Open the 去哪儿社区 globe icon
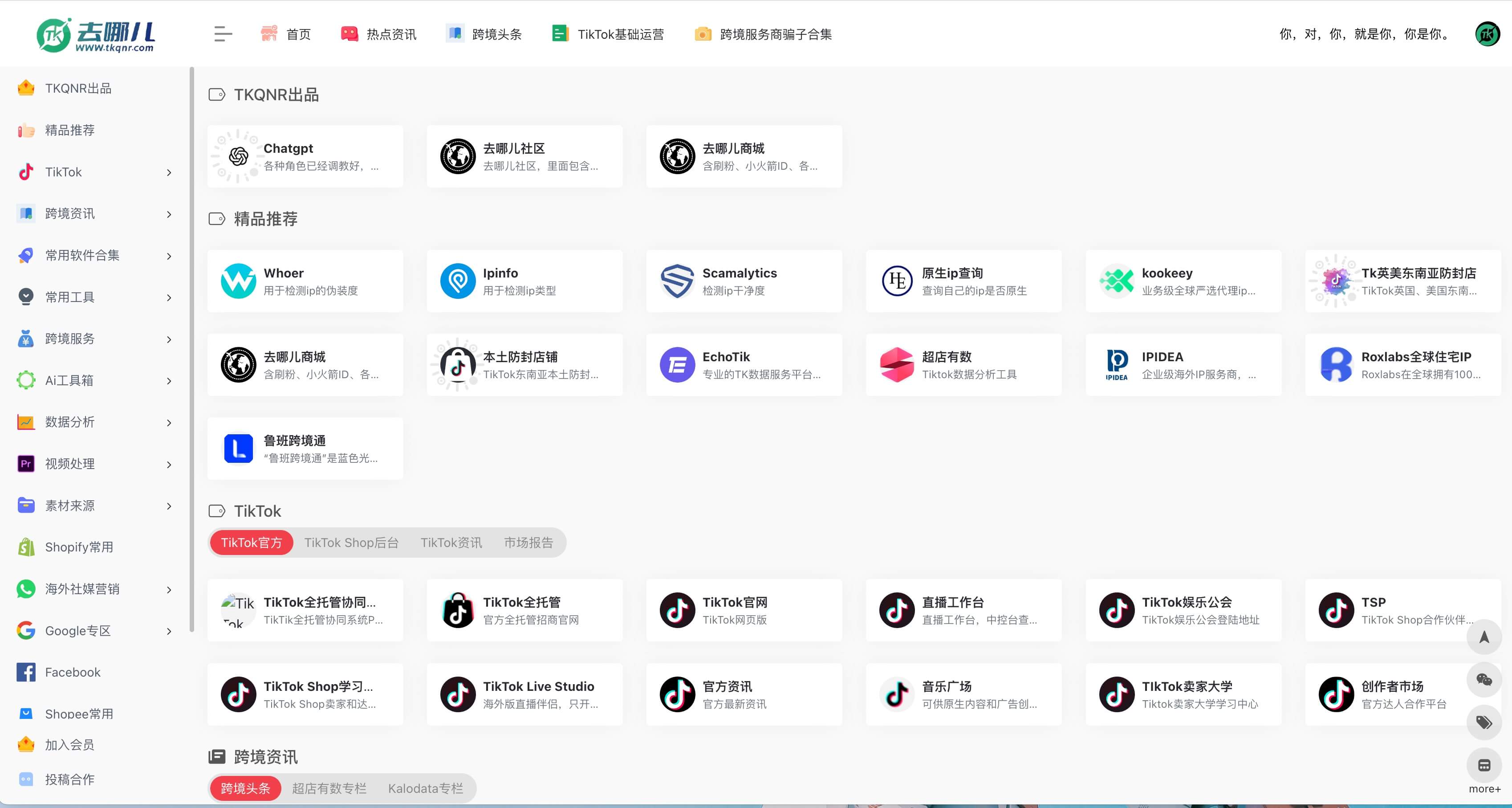Viewport: 1512px width, 808px height. pos(458,156)
